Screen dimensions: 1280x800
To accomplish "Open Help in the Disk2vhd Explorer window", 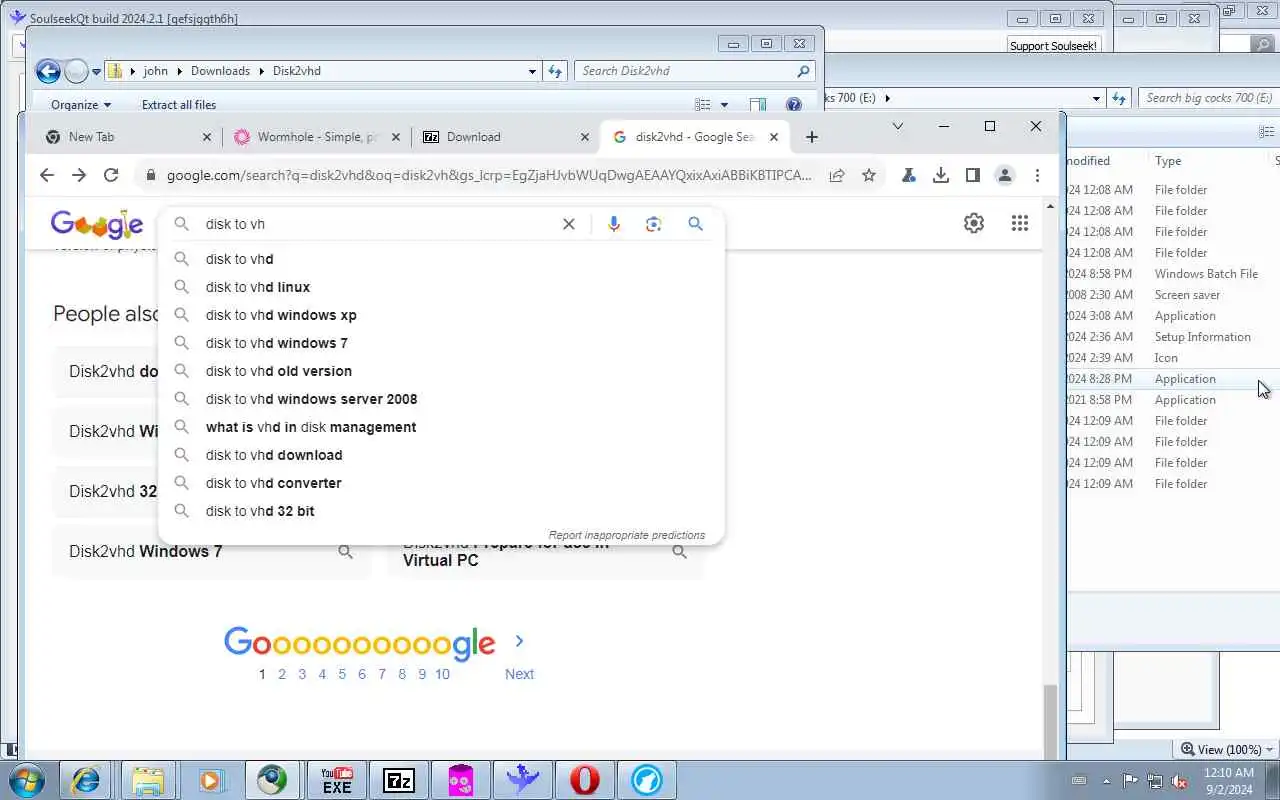I will coord(794,104).
